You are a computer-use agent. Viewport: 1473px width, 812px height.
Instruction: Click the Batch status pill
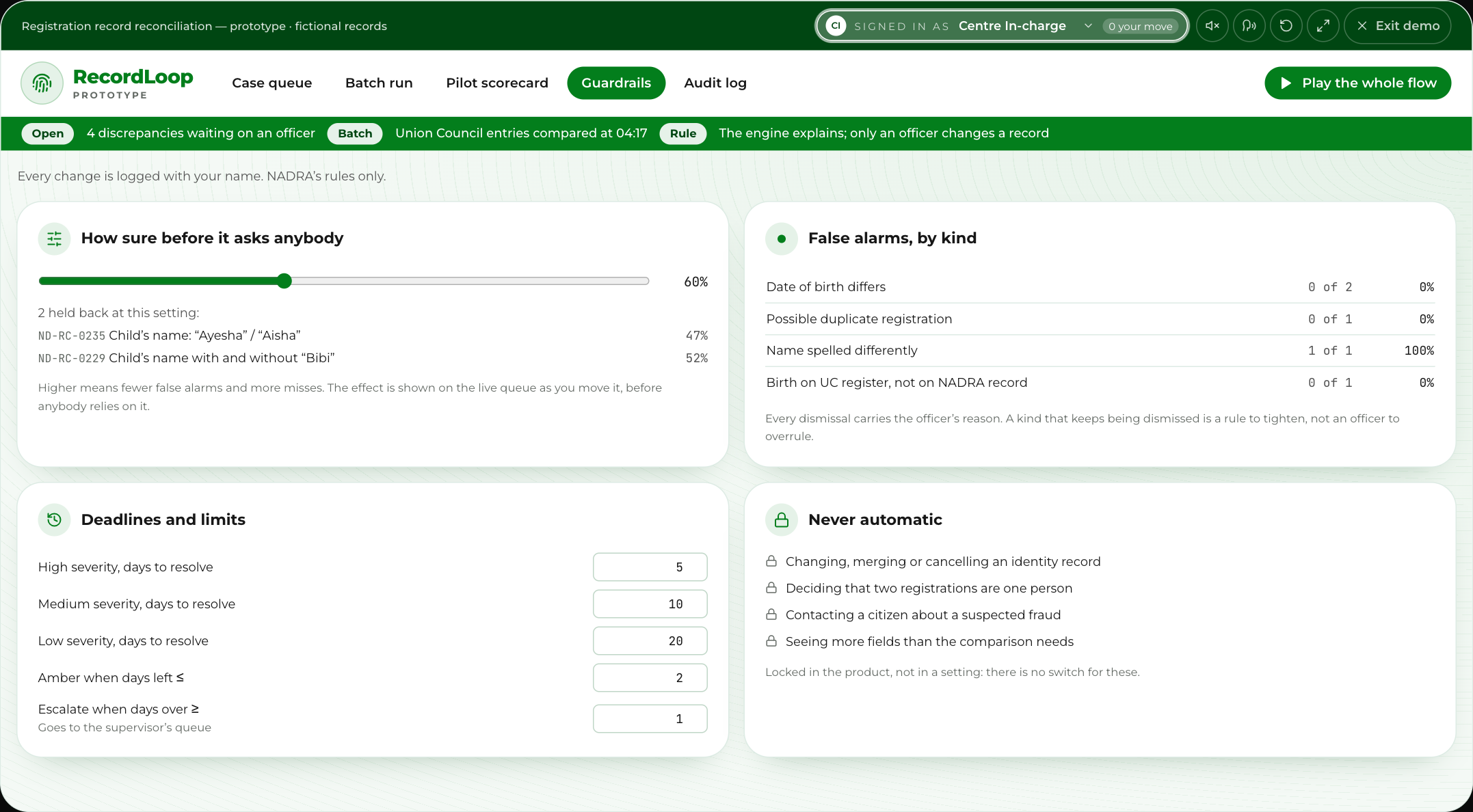tap(355, 133)
